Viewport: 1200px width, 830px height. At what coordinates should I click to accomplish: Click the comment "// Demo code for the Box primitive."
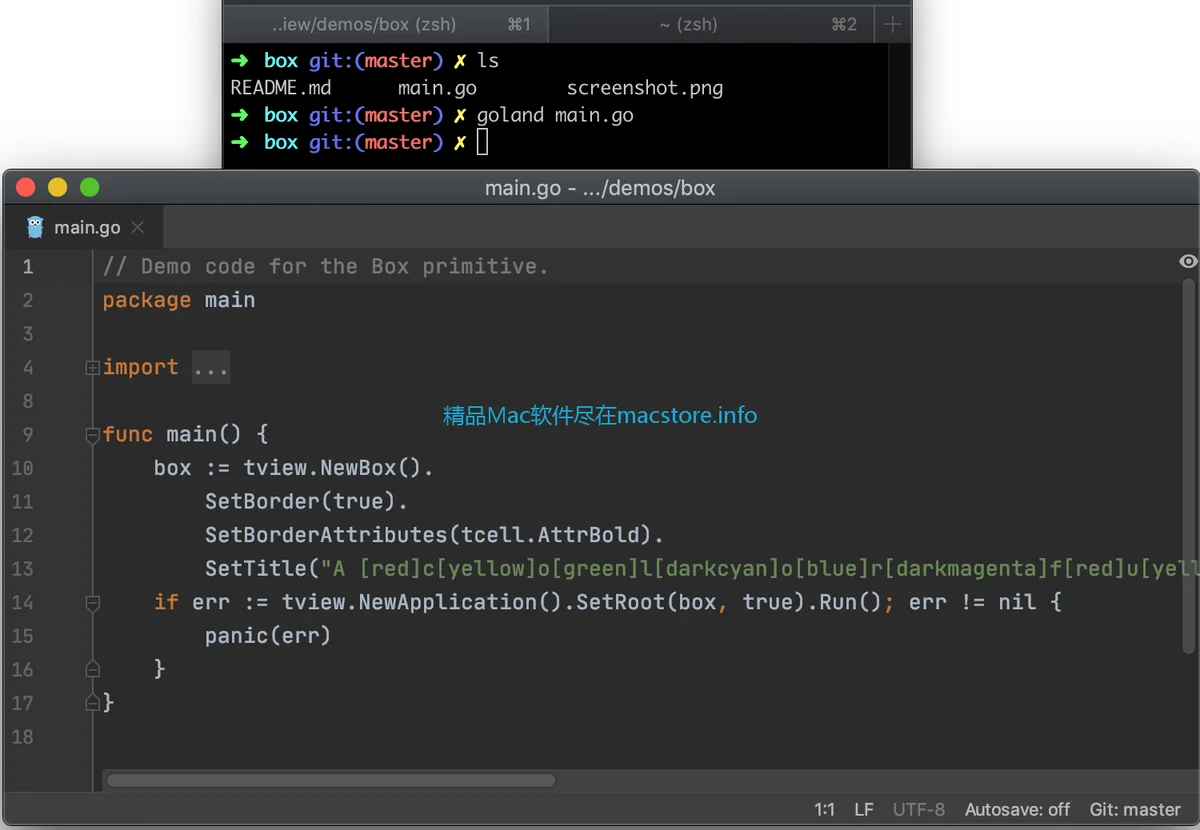pos(326,266)
